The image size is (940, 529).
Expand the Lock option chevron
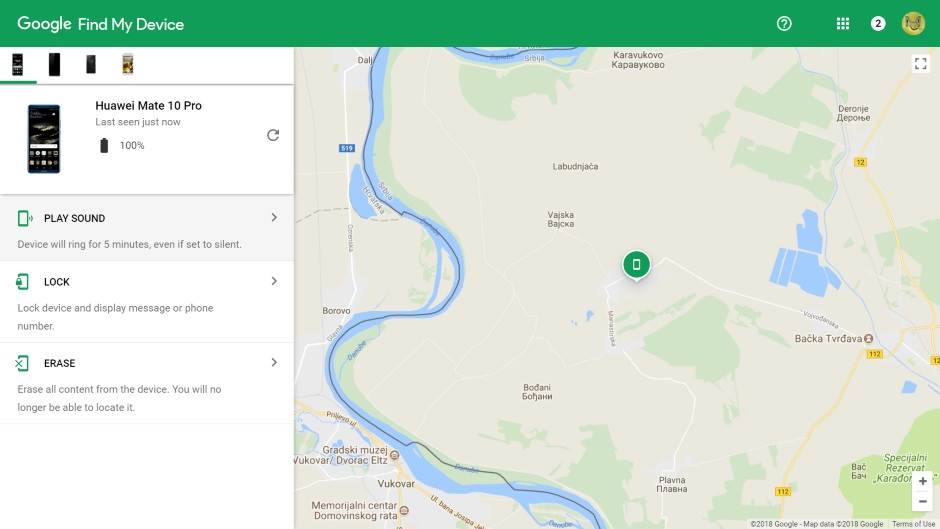[x=274, y=282]
